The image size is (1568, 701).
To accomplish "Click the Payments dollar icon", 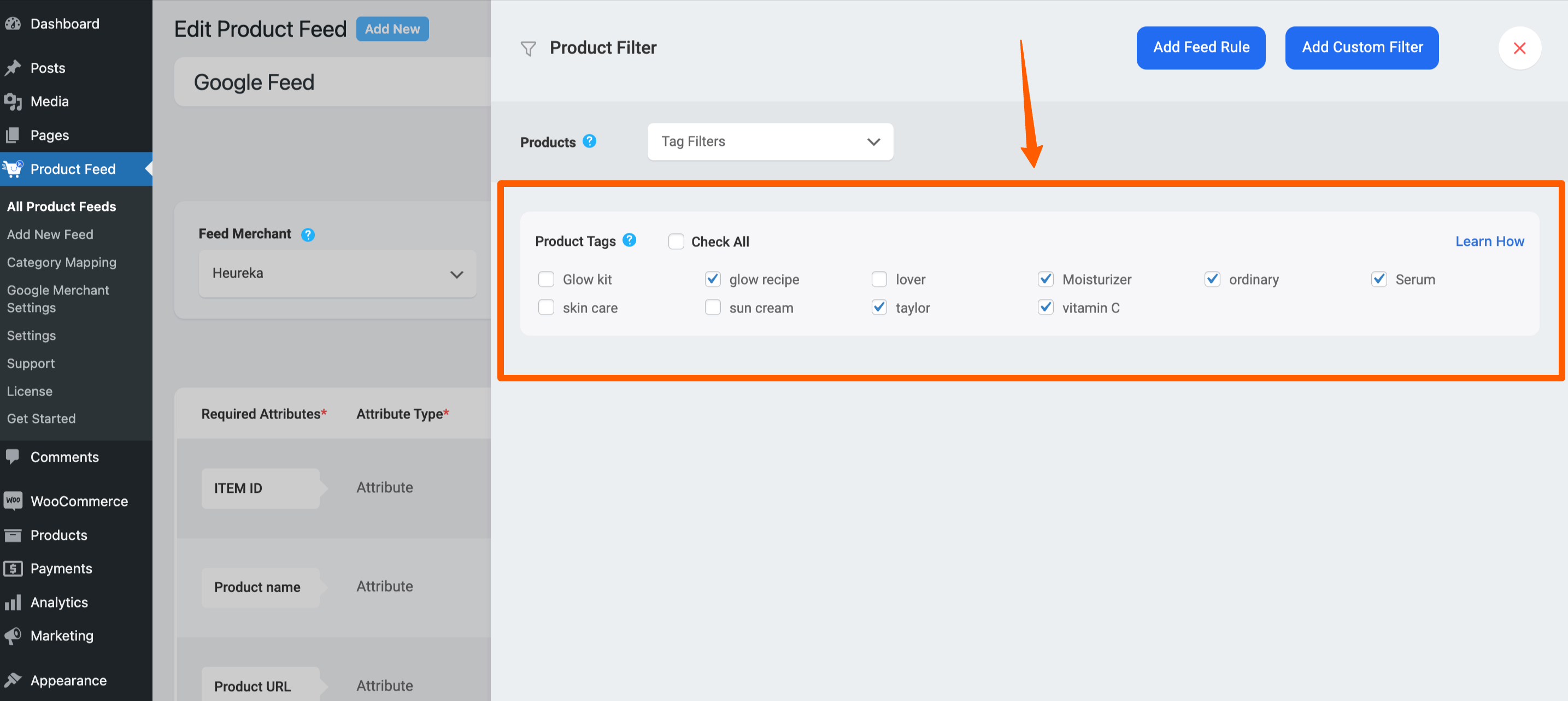I will pyautogui.click(x=13, y=568).
